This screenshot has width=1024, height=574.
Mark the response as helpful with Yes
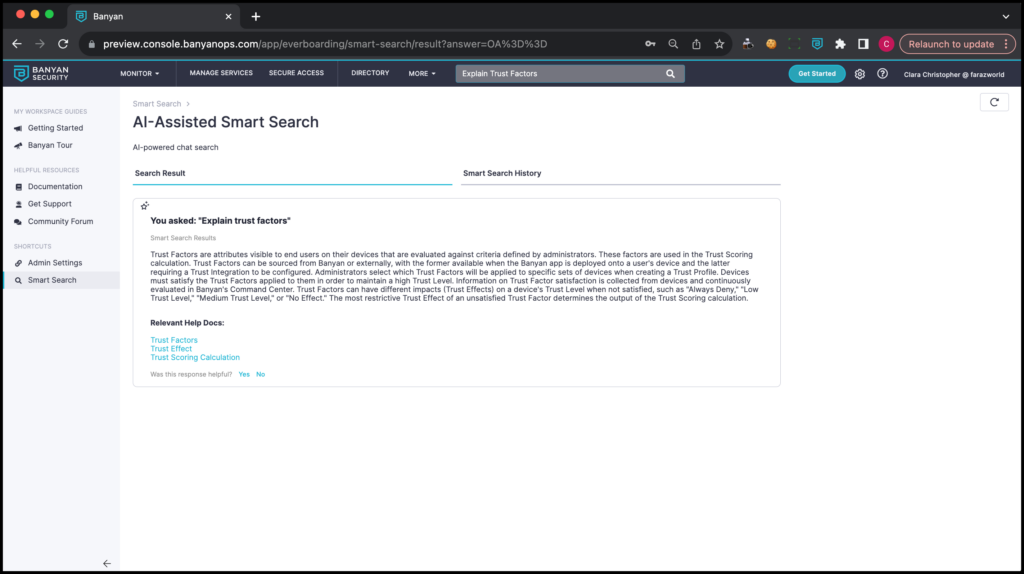244,374
